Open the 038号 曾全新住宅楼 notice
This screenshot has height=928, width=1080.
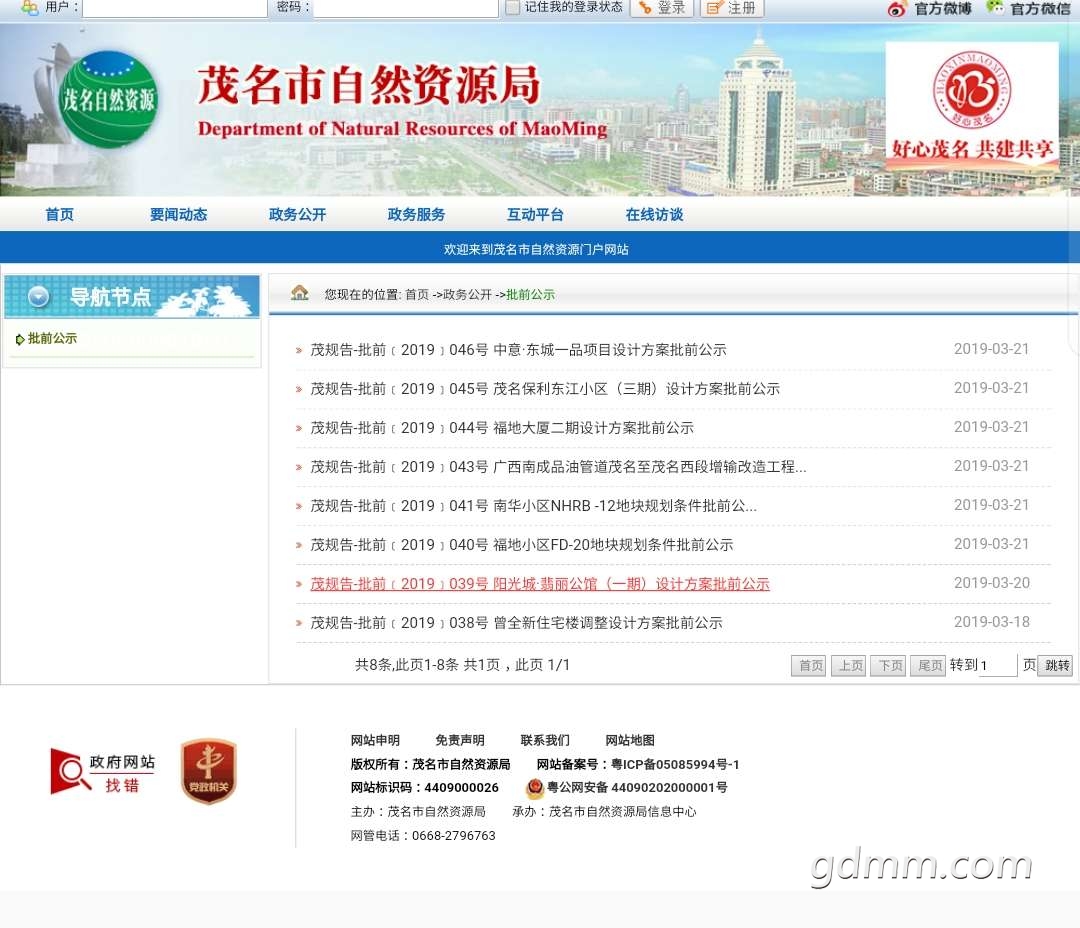pyautogui.click(x=517, y=623)
